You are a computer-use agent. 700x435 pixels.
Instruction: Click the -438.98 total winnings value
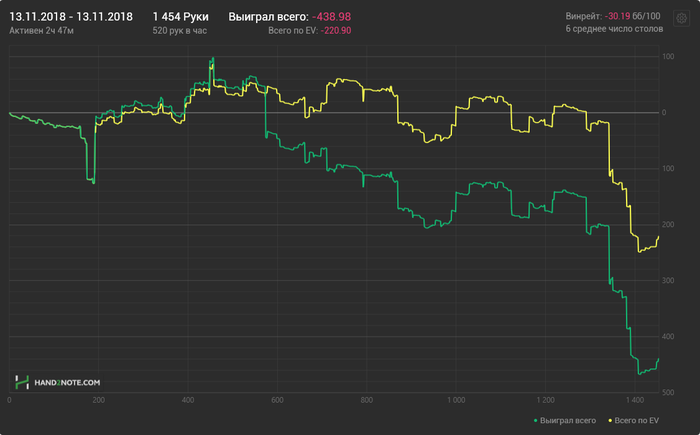332,17
